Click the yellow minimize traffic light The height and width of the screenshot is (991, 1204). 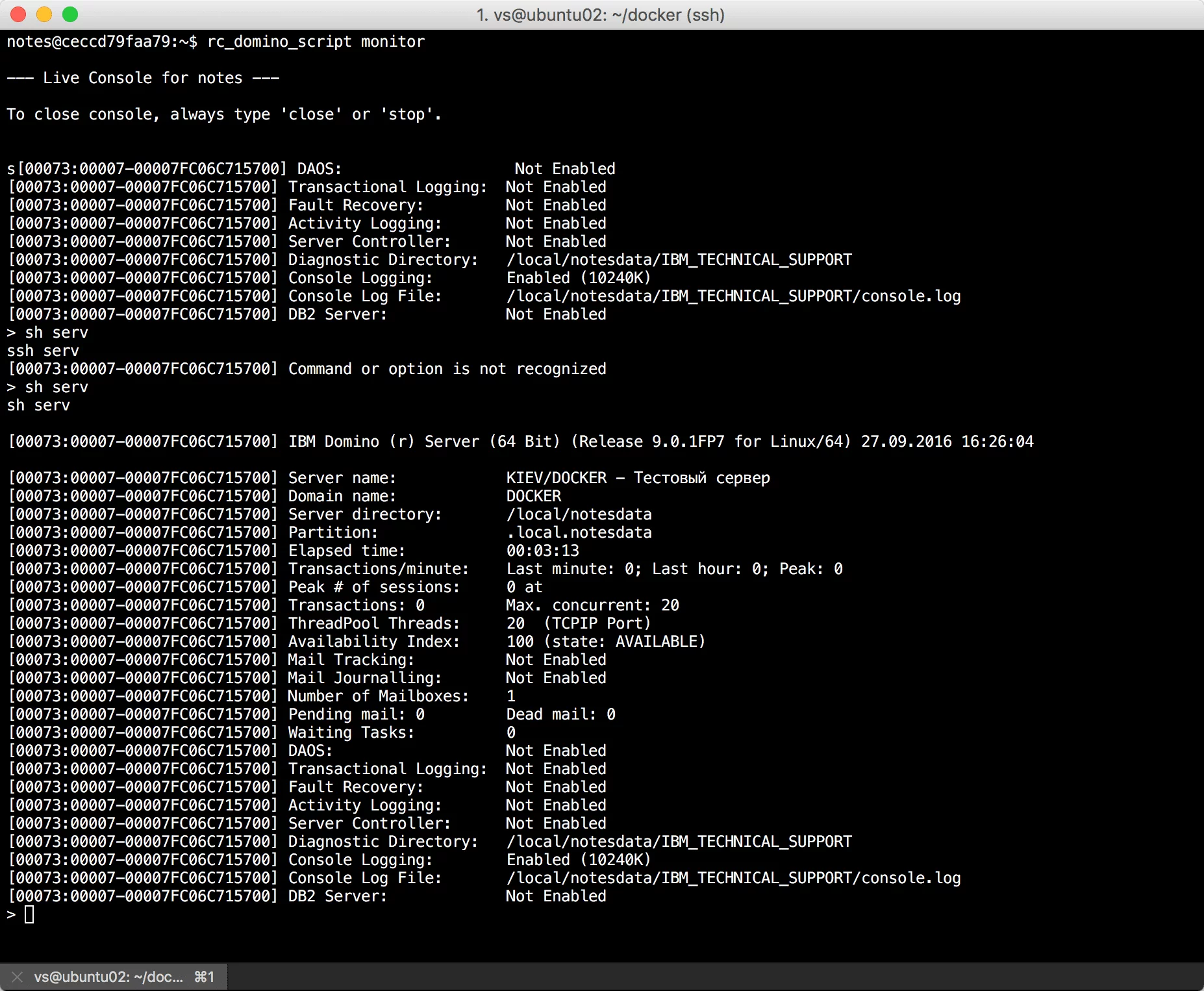pyautogui.click(x=43, y=13)
